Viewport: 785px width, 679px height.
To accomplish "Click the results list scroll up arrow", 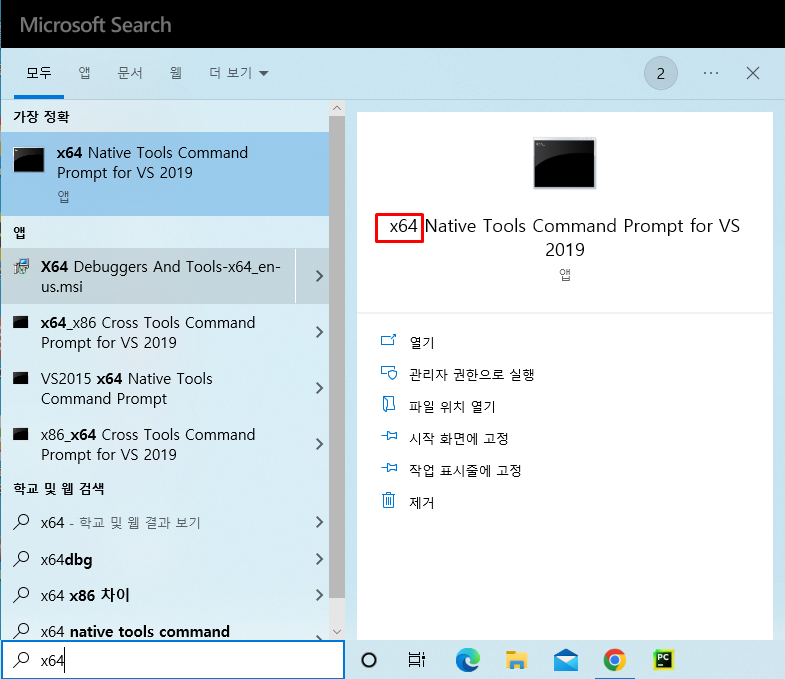I will (x=337, y=108).
